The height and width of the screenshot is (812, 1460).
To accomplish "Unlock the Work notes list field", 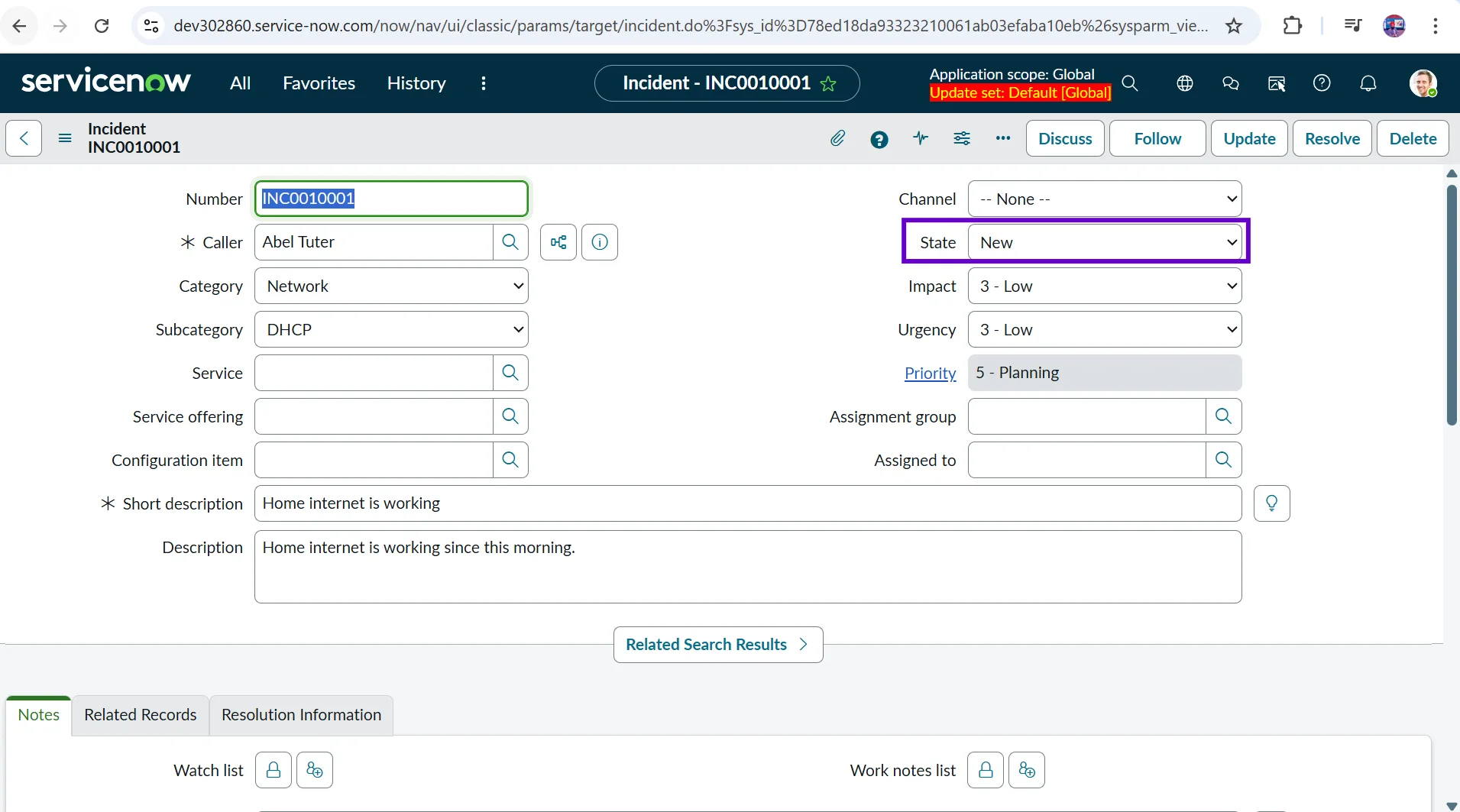I will pos(986,770).
